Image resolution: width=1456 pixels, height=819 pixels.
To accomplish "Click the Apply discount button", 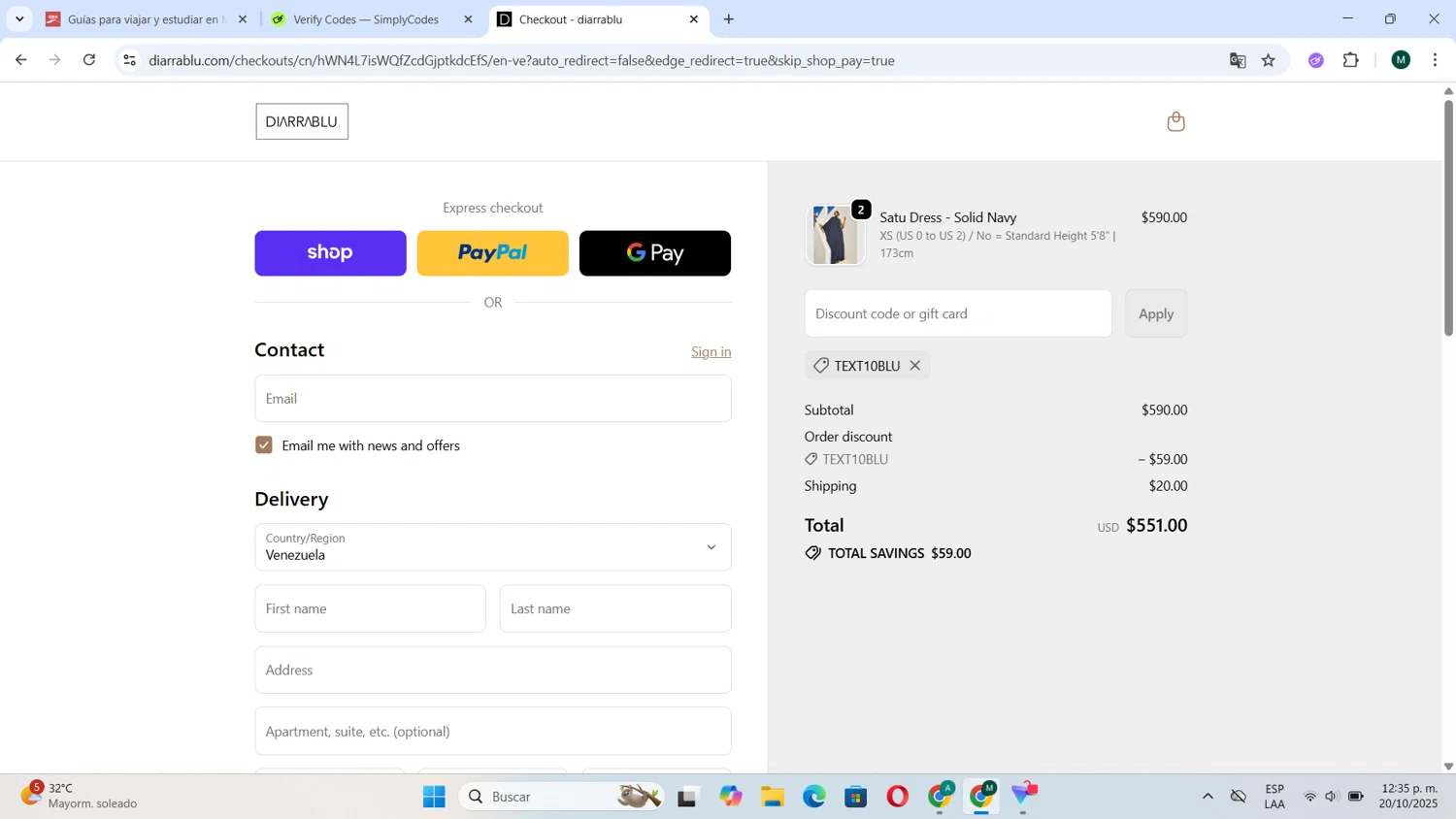I will (x=1156, y=313).
